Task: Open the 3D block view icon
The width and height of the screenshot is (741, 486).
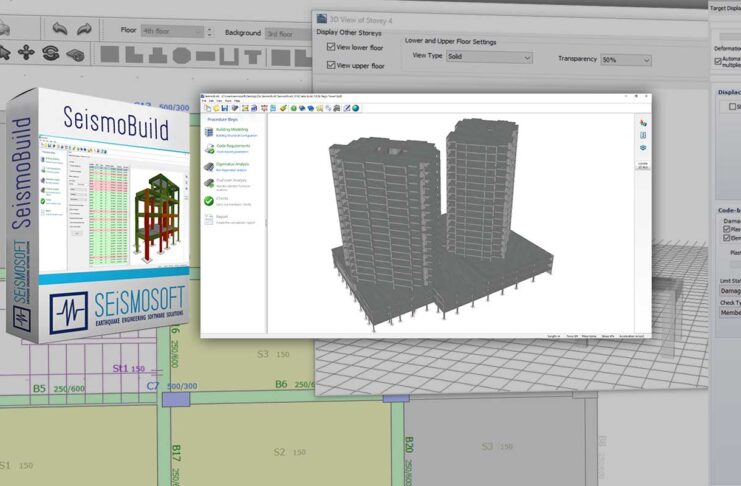Action: tap(76, 55)
